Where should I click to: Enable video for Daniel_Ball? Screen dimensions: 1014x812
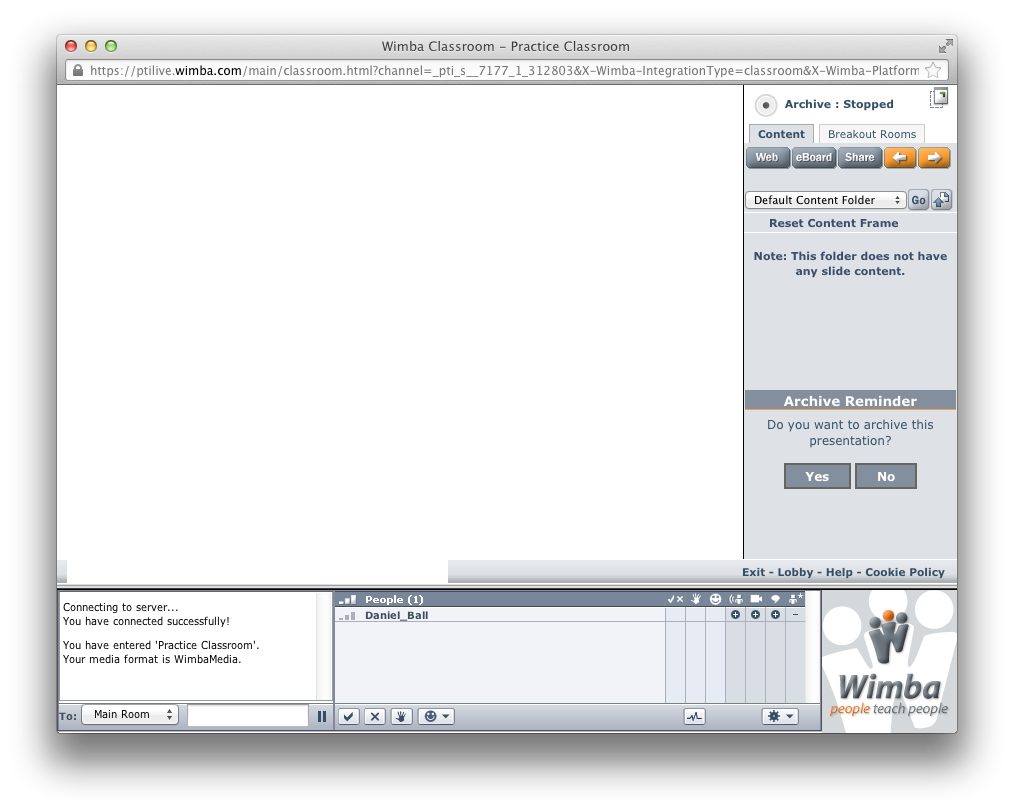coord(755,615)
